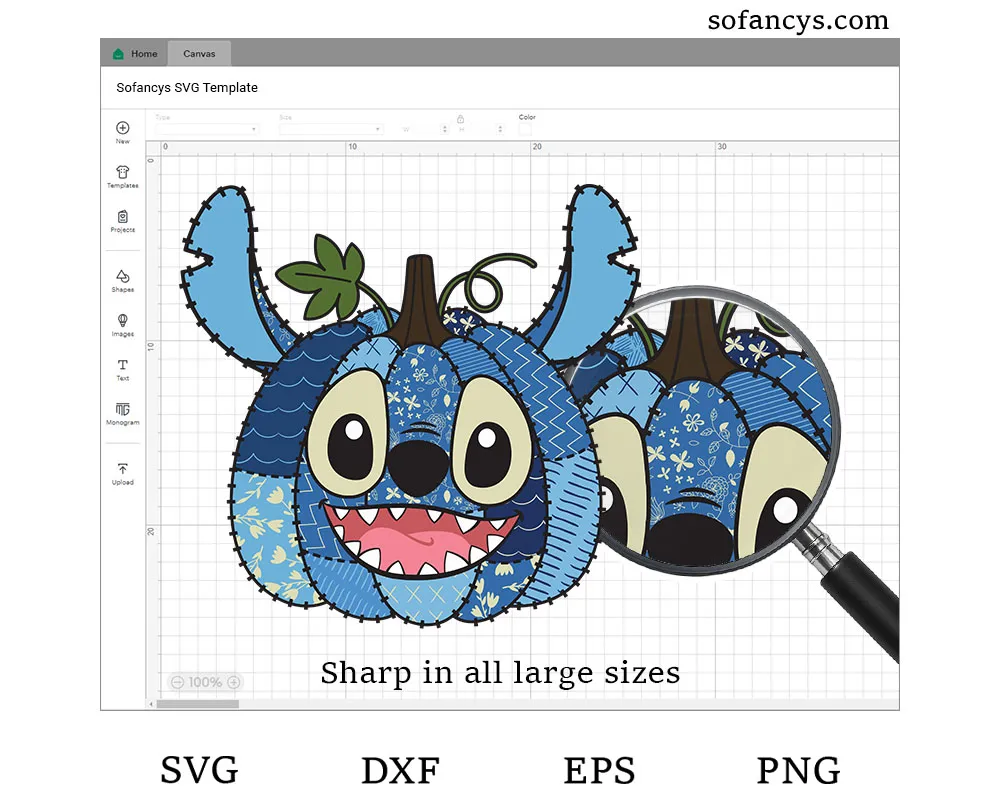Click the zoom in plus button
The image size is (1000, 800).
coord(234,682)
